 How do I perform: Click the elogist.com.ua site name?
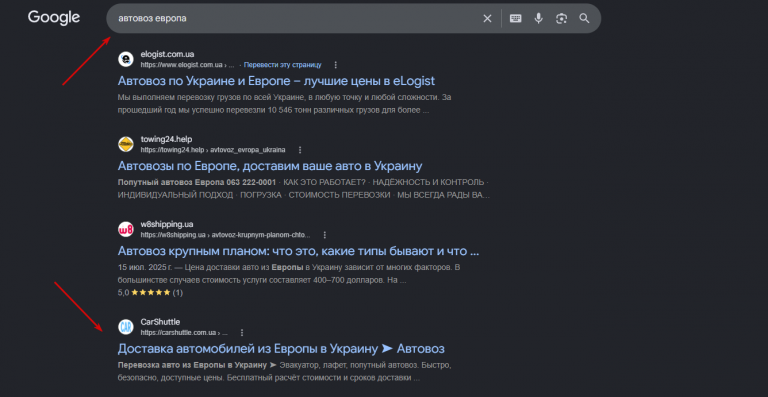pos(167,54)
